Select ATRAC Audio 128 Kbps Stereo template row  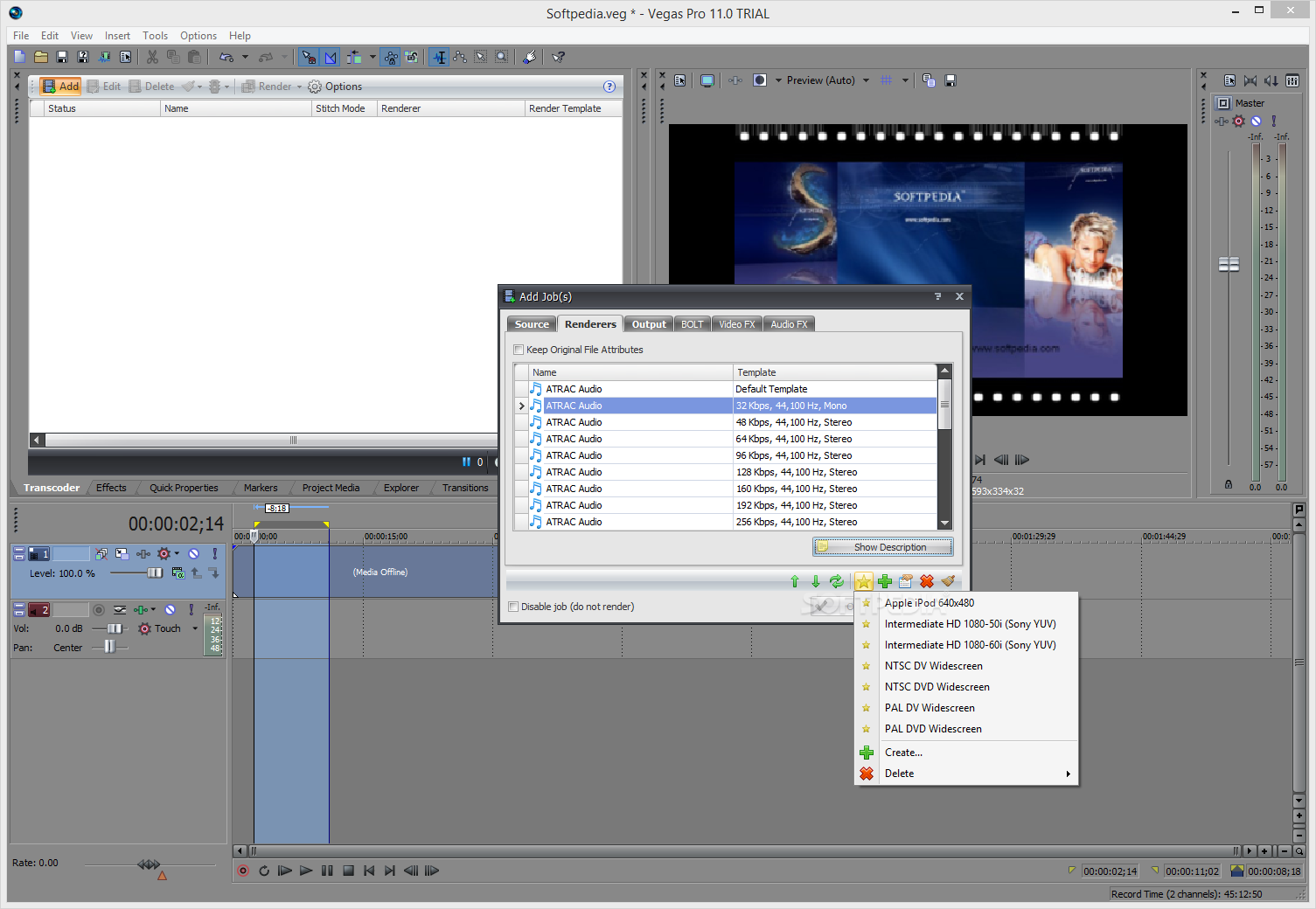coord(725,472)
